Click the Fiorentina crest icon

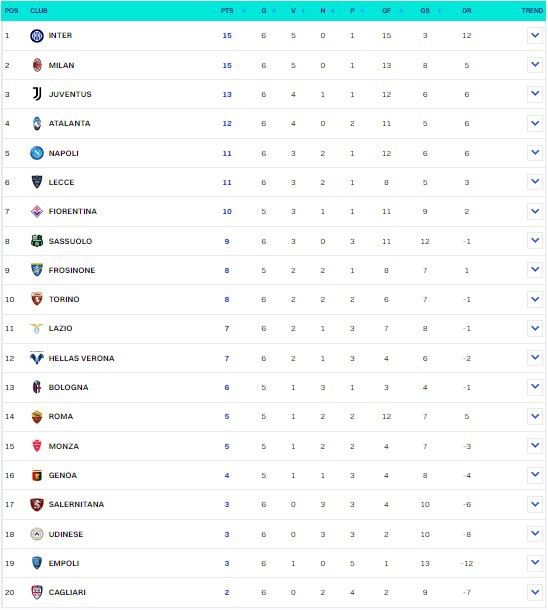pyautogui.click(x=37, y=211)
